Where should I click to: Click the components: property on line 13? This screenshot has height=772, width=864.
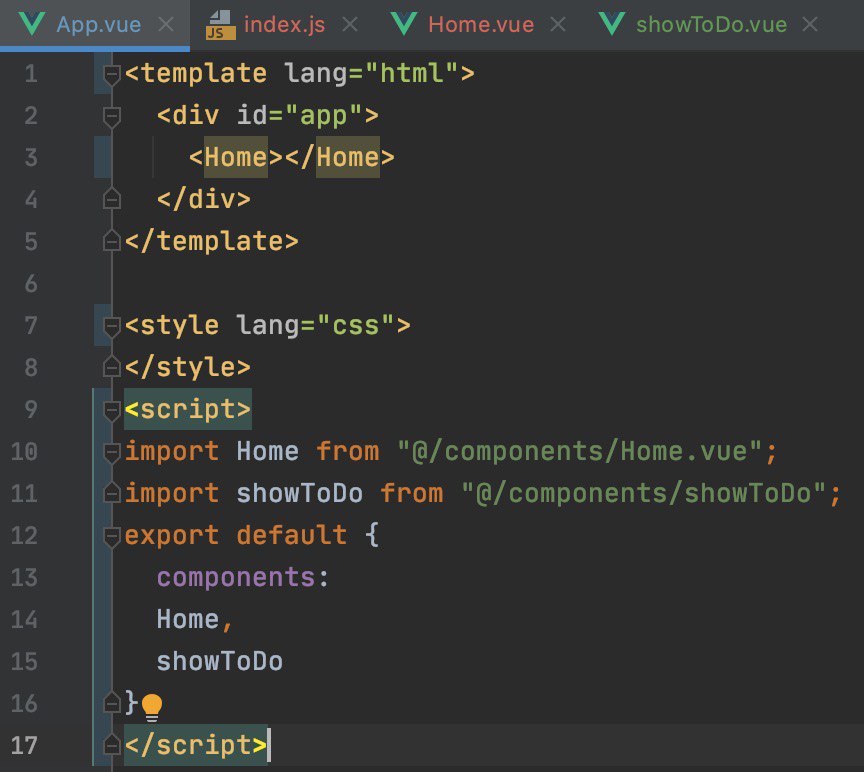tap(243, 577)
